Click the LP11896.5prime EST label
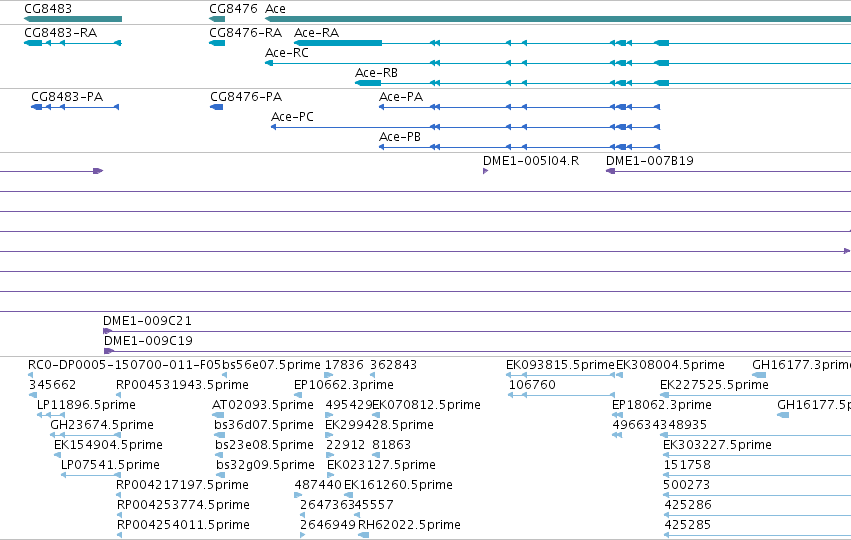The width and height of the screenshot is (851, 540). [86, 405]
